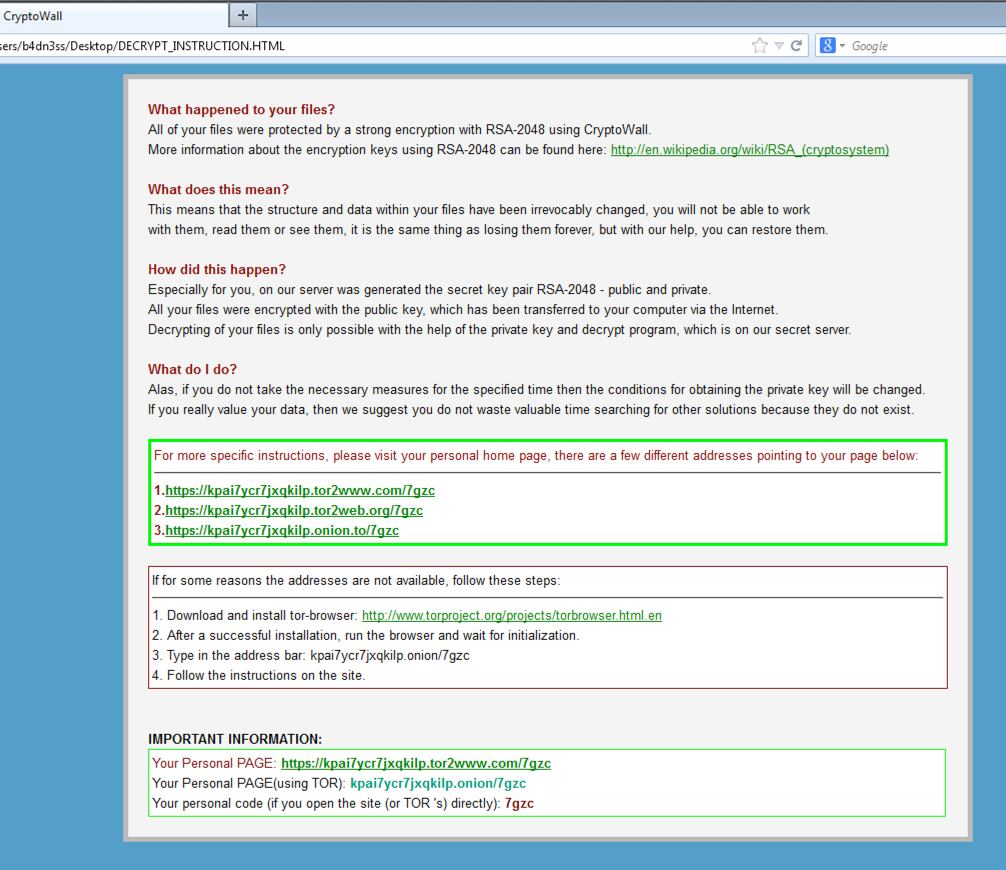Screen dimensions: 1006x870
Task: Click the 'What happened to your files?' heading
Action: pyautogui.click(x=241, y=109)
